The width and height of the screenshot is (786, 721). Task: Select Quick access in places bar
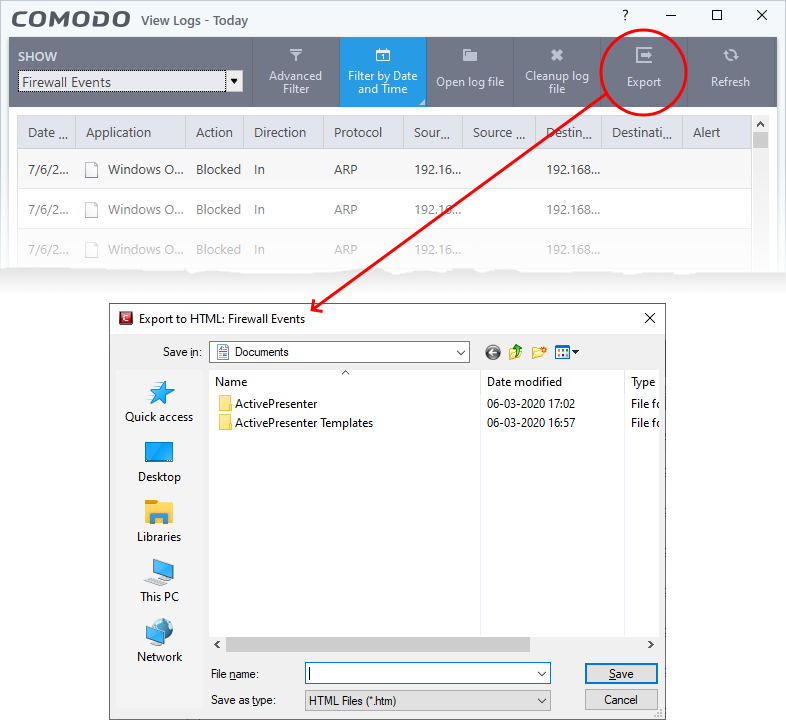click(x=159, y=401)
